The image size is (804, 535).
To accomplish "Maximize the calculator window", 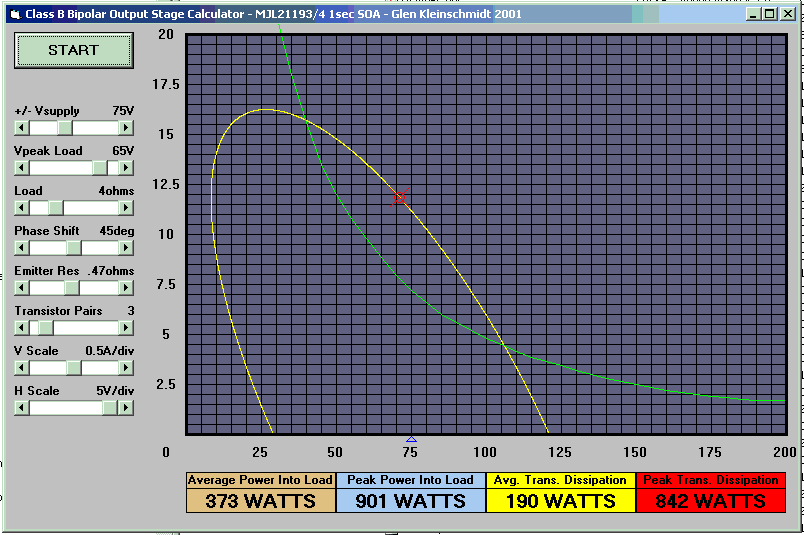I will [770, 14].
